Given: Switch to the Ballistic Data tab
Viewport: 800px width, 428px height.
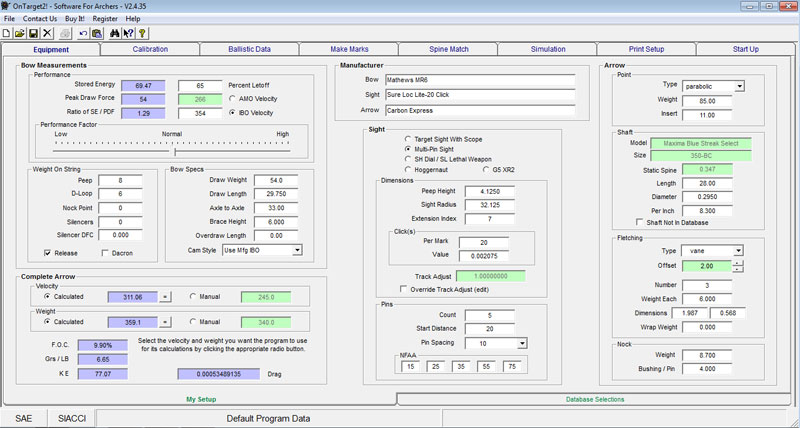Looking at the screenshot, I should click(249, 49).
